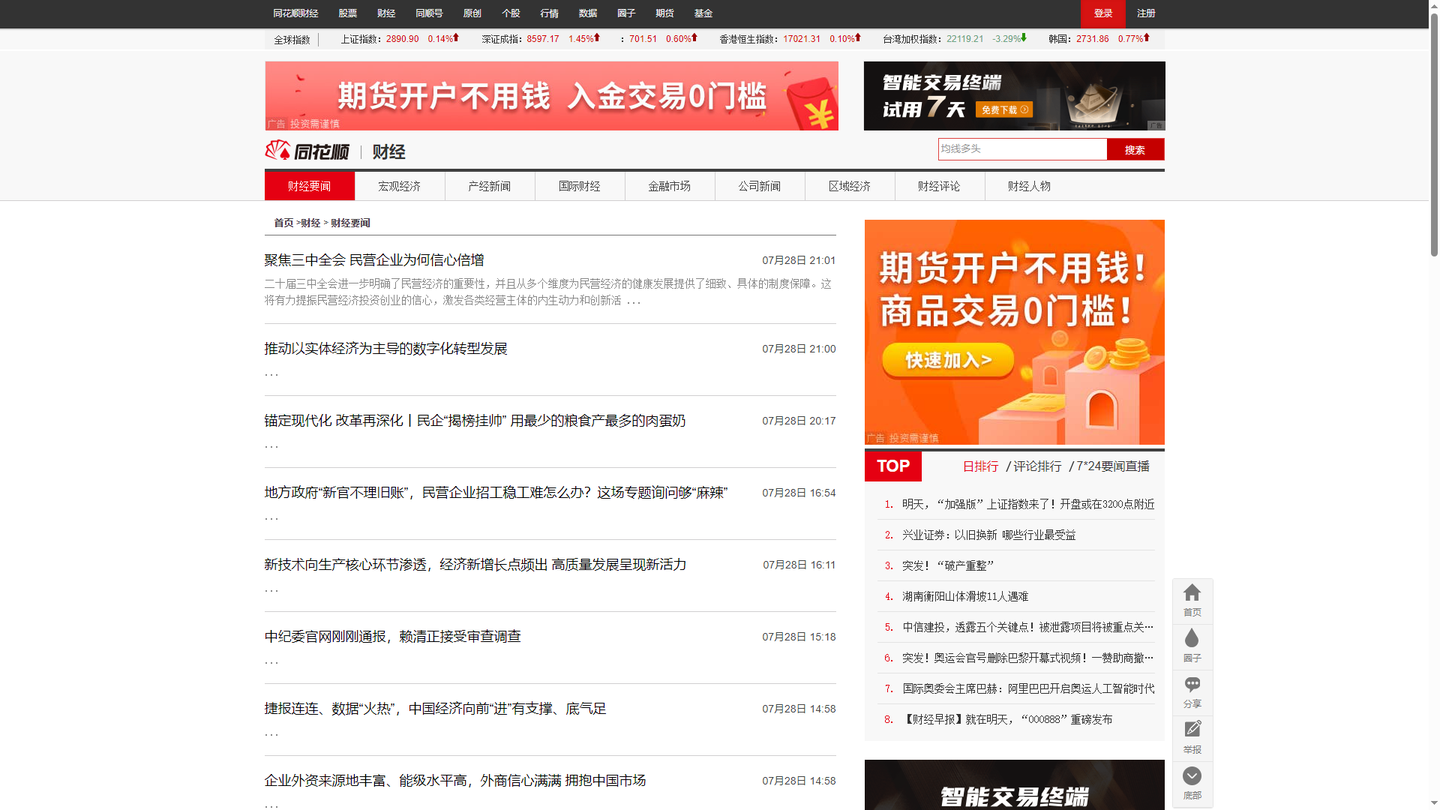Click the 分享 share bubble icon
Viewport: 1440px width, 810px height.
pos(1192,692)
